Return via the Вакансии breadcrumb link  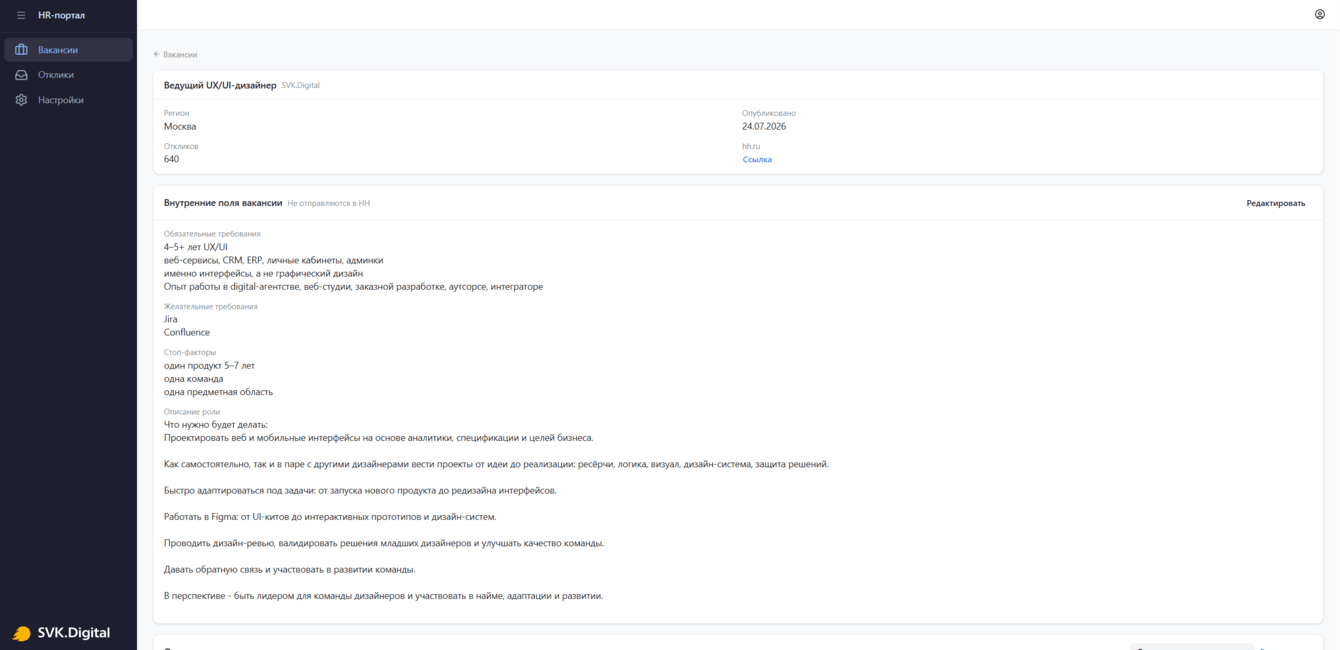[x=180, y=55]
